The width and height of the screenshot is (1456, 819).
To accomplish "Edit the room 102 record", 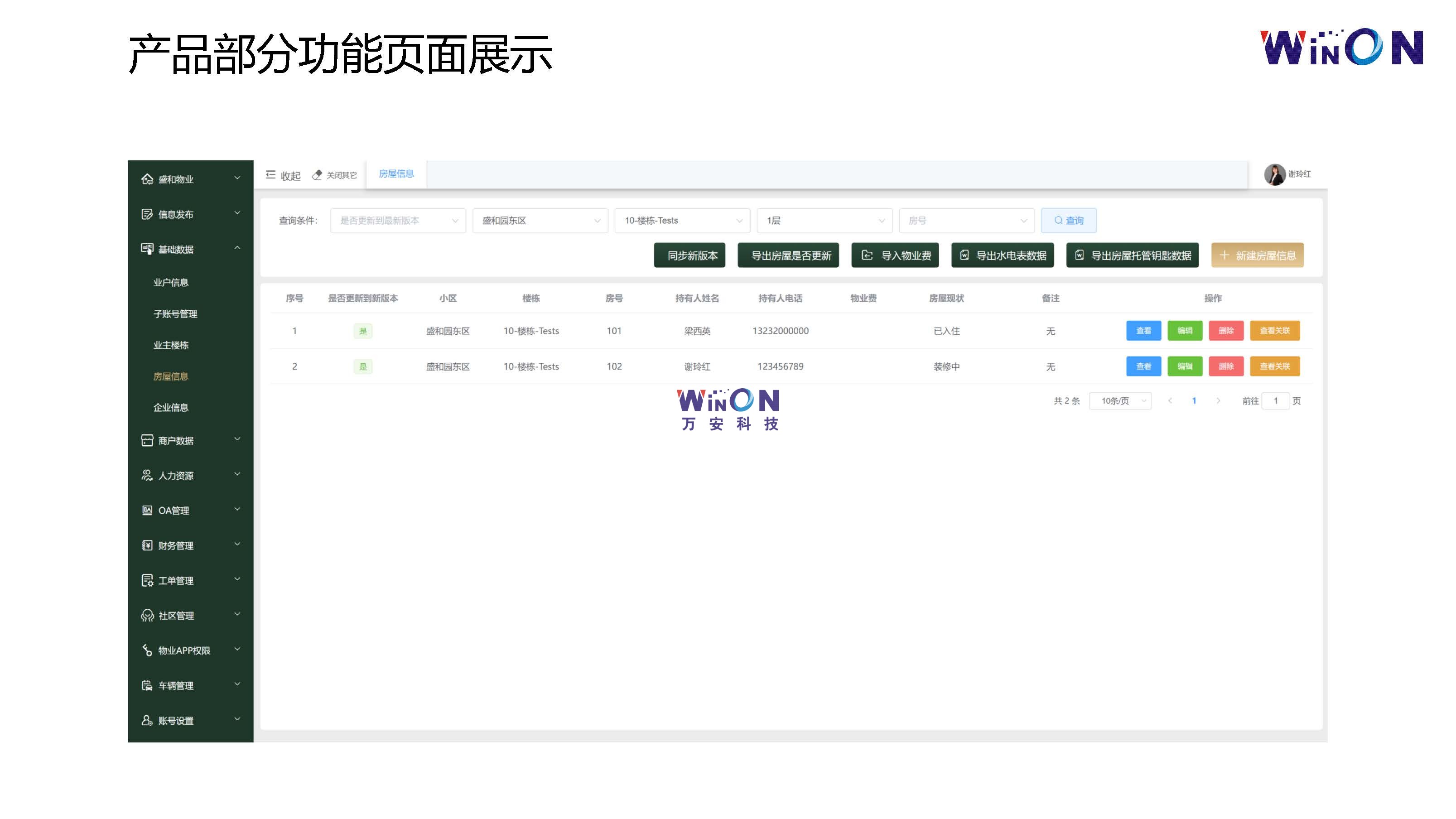I will (1185, 366).
